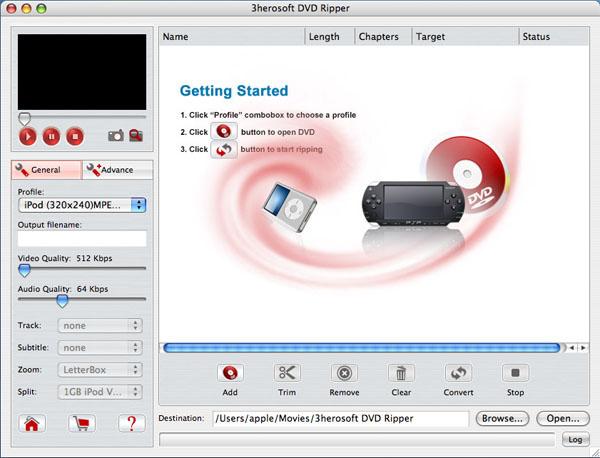Click the Stop icon in the toolbar
The image size is (600, 458).
click(x=515, y=373)
